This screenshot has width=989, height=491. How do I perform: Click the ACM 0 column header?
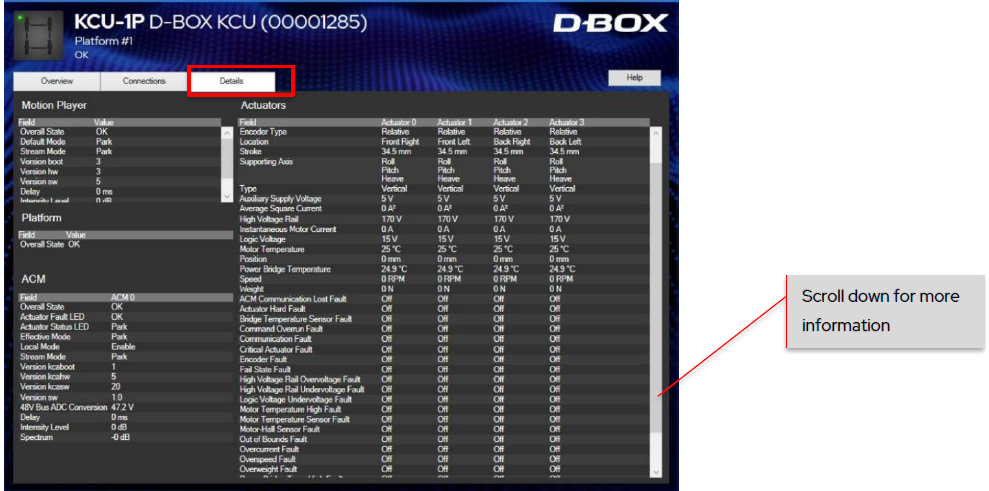(122, 297)
